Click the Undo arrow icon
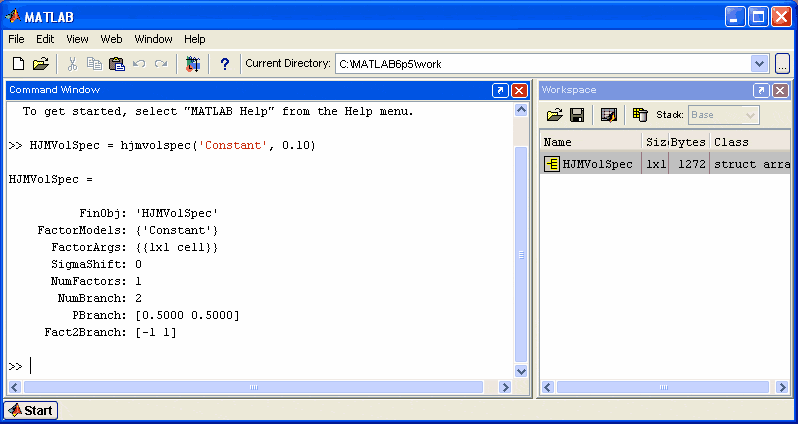 pos(138,64)
